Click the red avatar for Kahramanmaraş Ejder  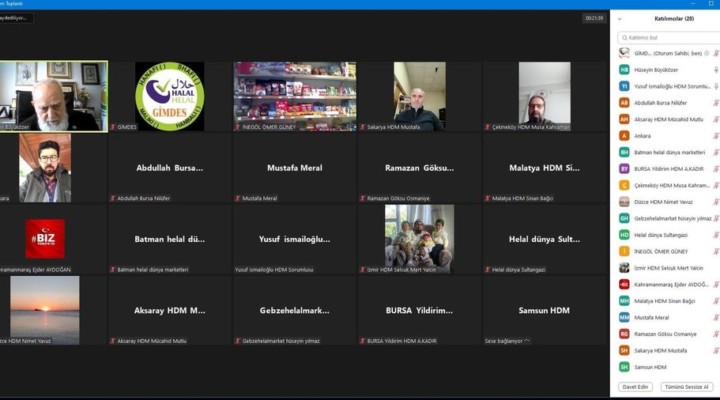click(624, 285)
